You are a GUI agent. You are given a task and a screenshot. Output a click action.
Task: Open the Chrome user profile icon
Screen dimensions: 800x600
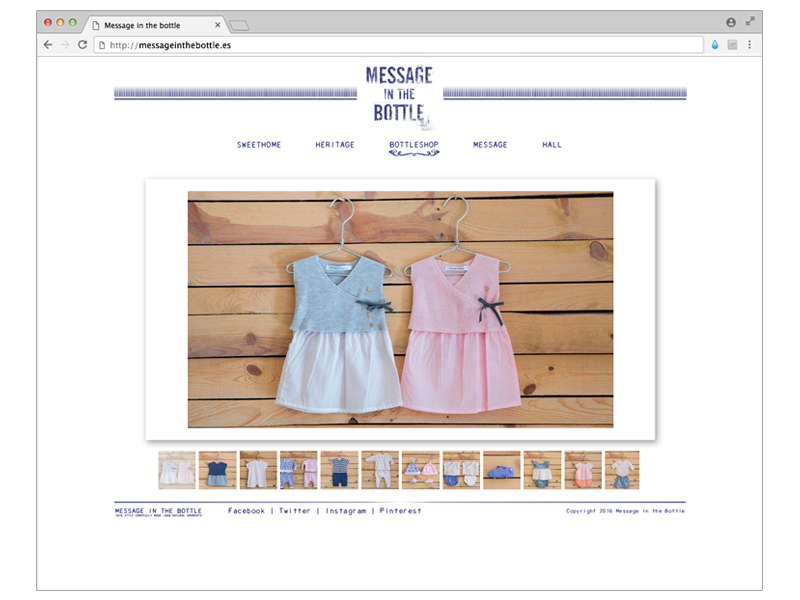[731, 22]
